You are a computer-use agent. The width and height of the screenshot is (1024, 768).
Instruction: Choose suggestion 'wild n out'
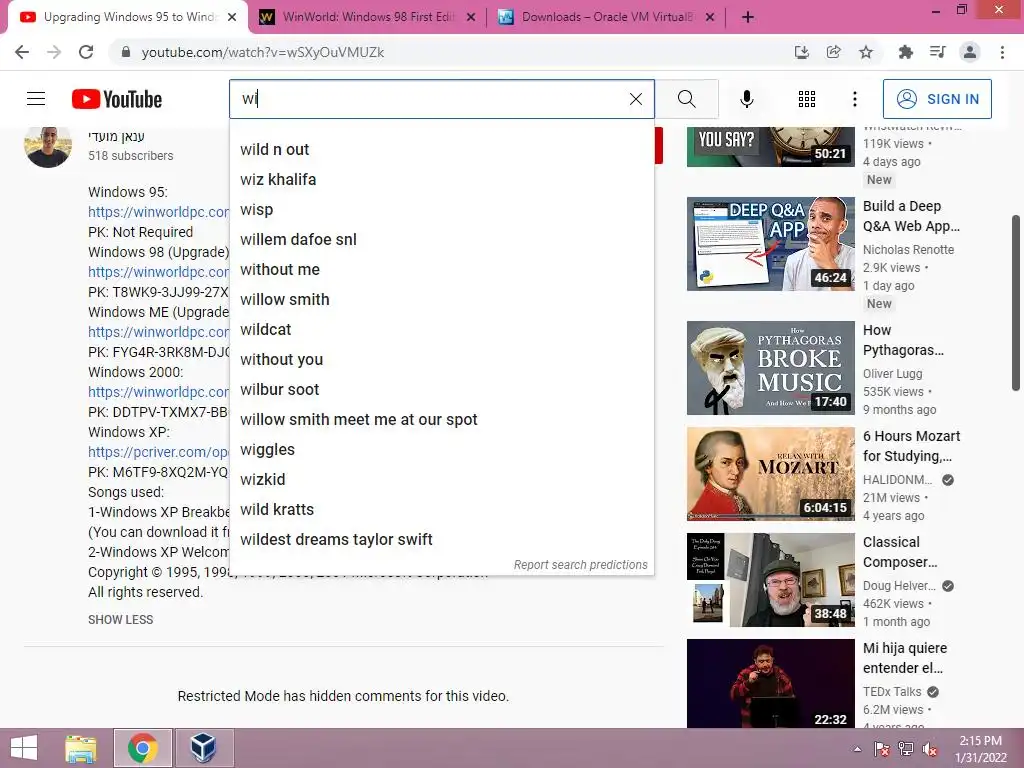[x=441, y=150]
